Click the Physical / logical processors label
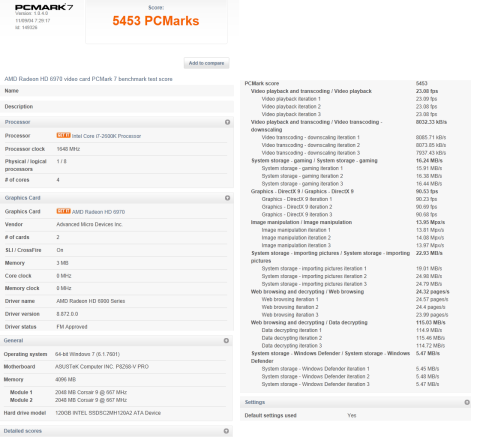This screenshot has height=437, width=480. pos(26,165)
